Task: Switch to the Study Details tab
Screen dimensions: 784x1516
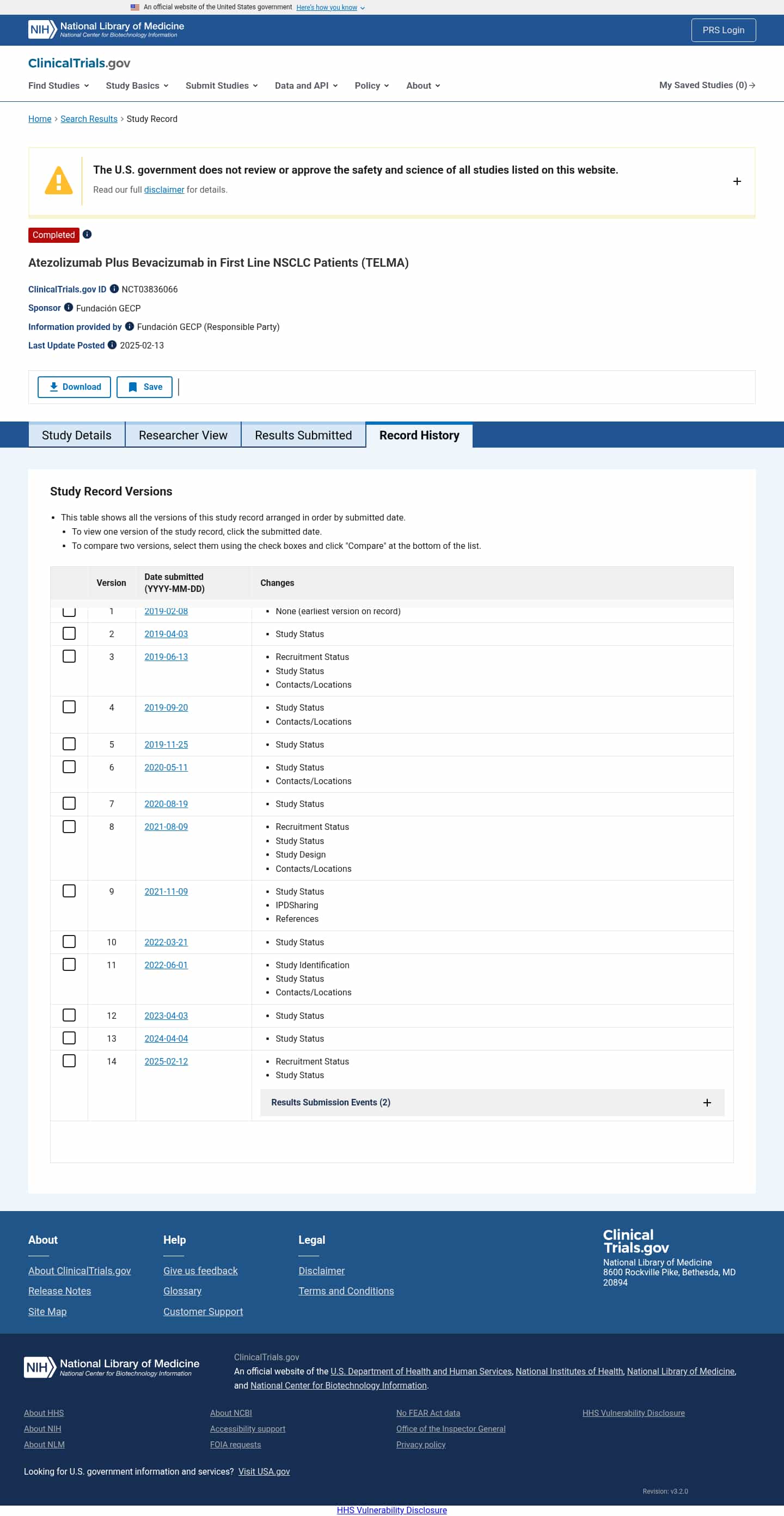Action: 77,435
